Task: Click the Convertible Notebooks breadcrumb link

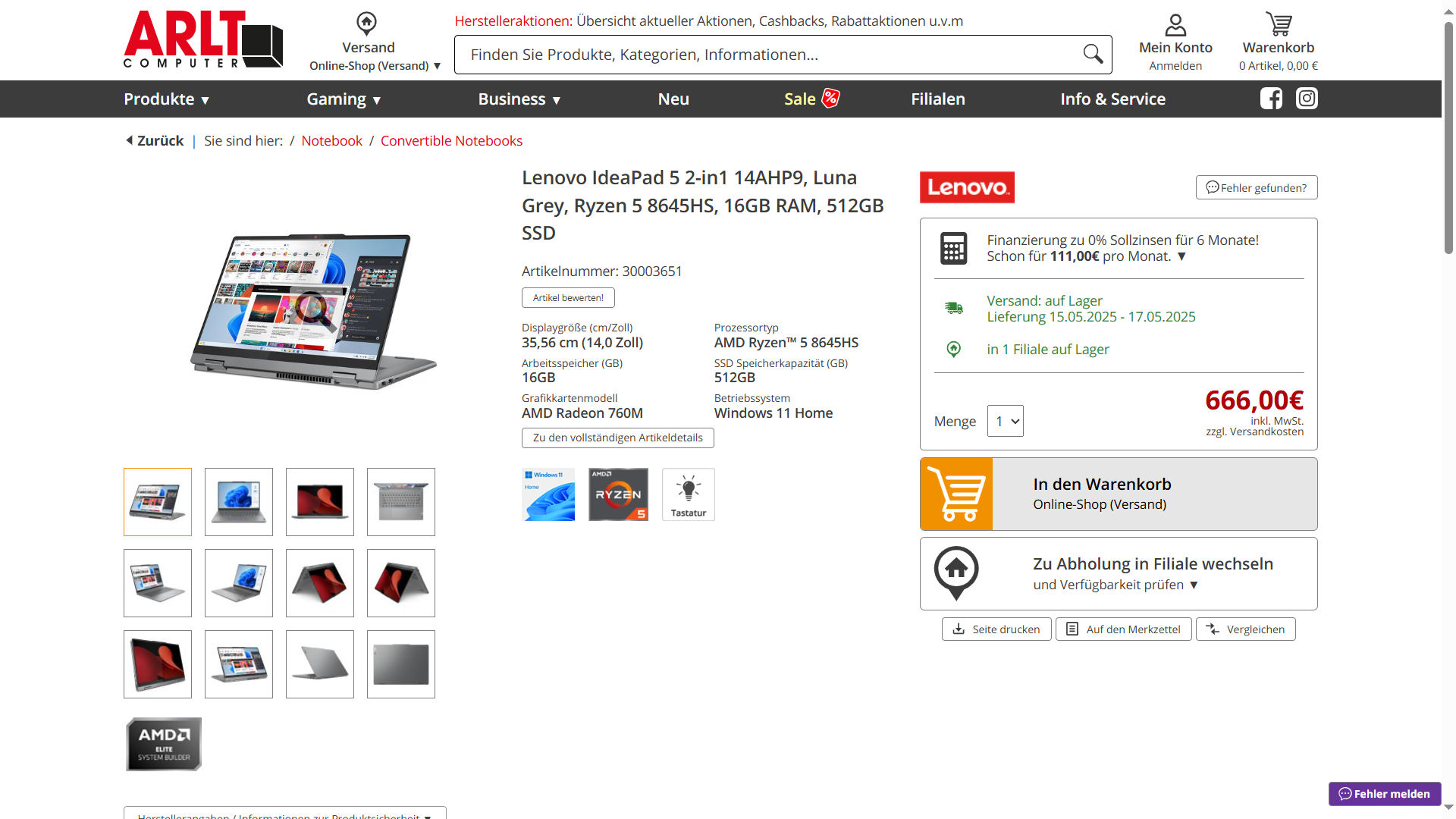Action: point(451,141)
